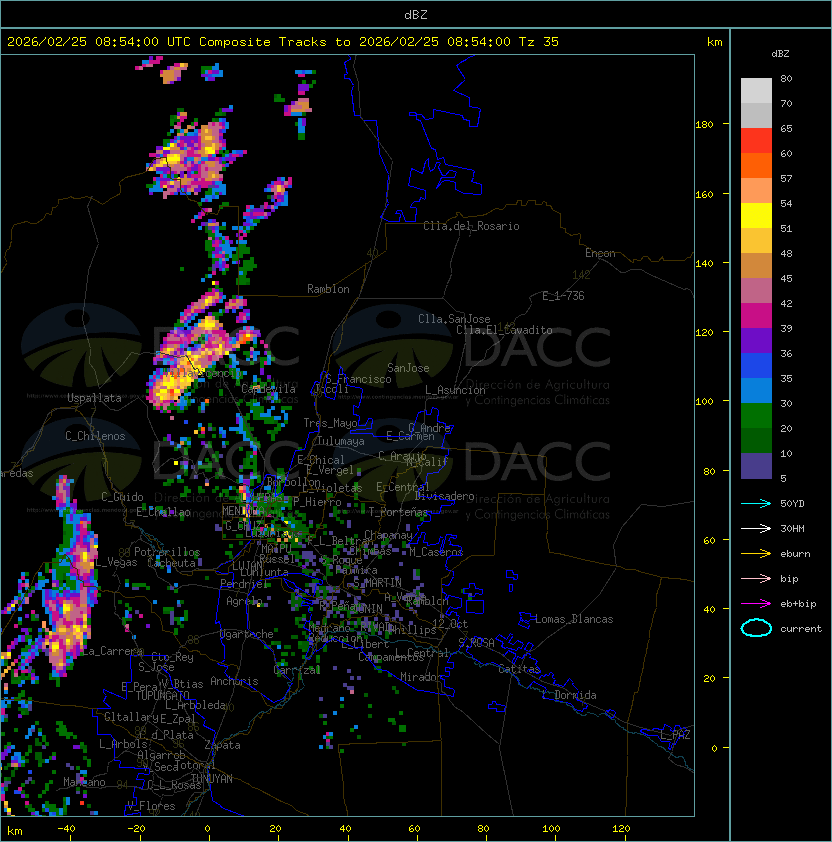
Task: Click the 'Tz 35' value in the header
Action: [x=539, y=42]
